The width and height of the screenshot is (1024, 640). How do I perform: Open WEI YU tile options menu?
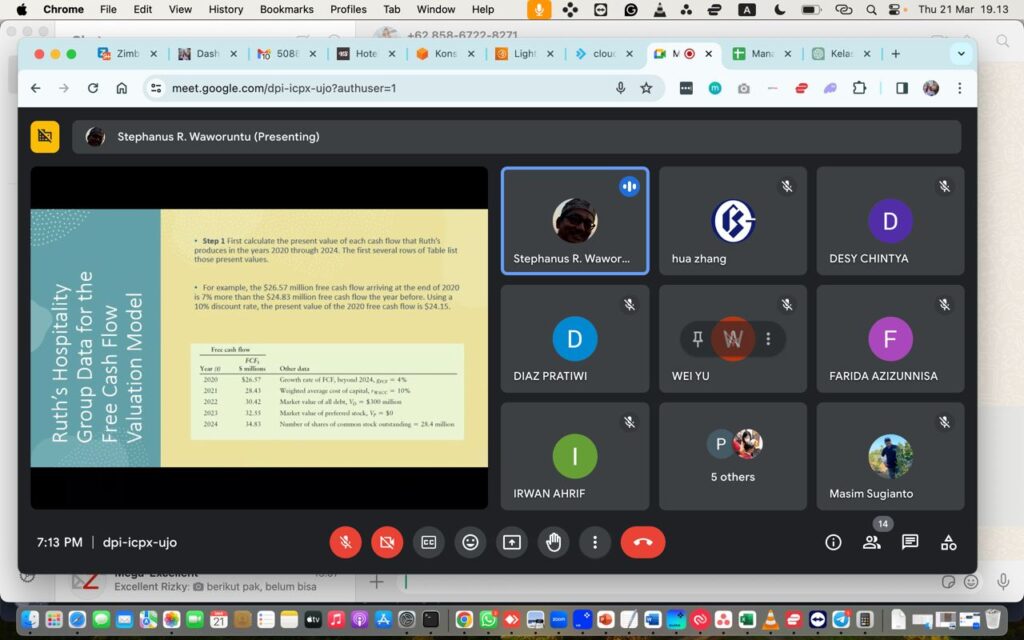768,339
